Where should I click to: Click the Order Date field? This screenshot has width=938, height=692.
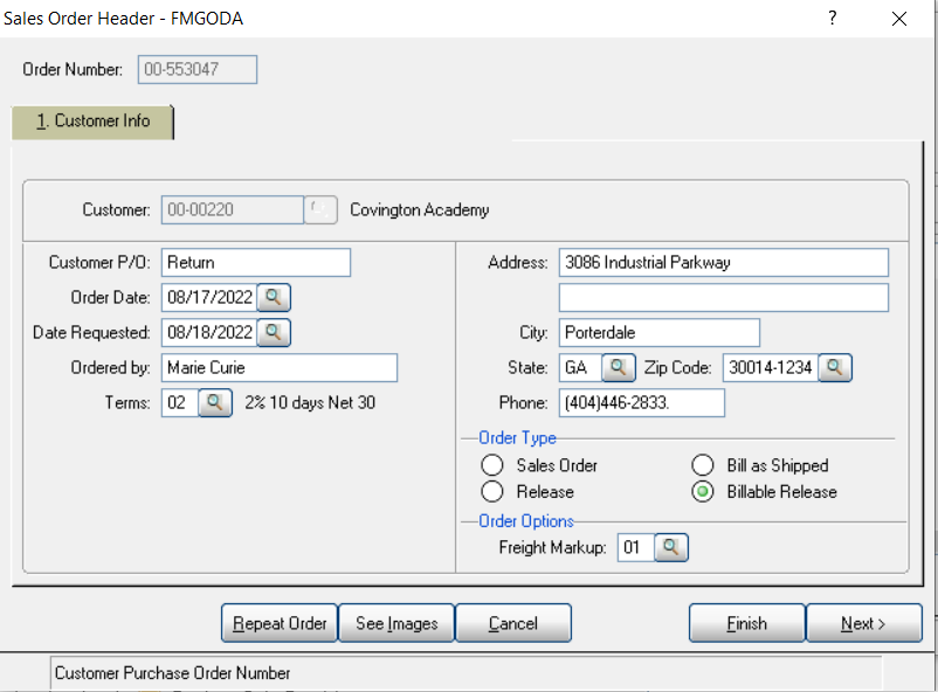(x=209, y=297)
